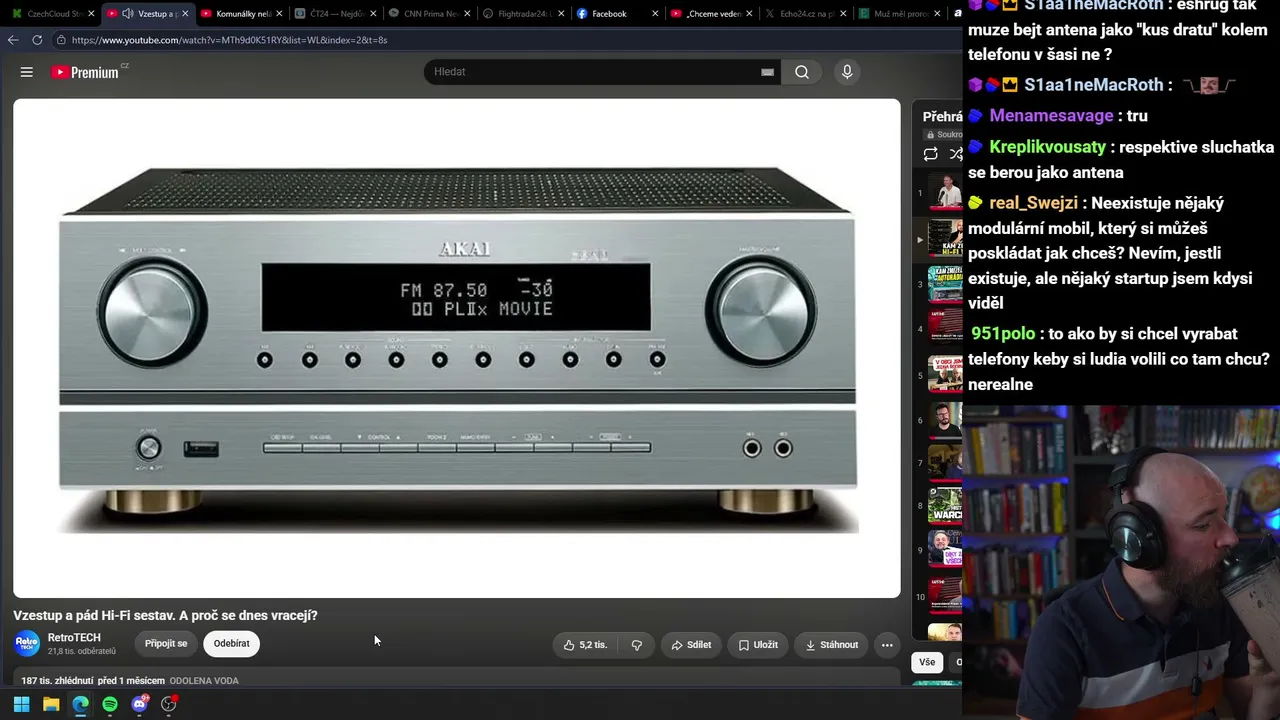Subscribe with the Odebírat button
This screenshot has height=720, width=1280.
(x=231, y=644)
